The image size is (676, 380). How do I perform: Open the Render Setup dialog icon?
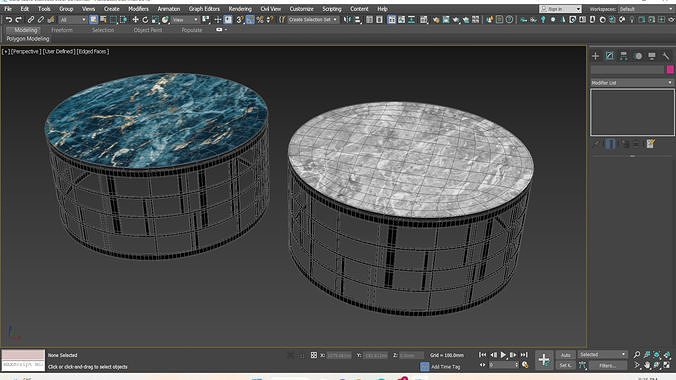[446, 20]
